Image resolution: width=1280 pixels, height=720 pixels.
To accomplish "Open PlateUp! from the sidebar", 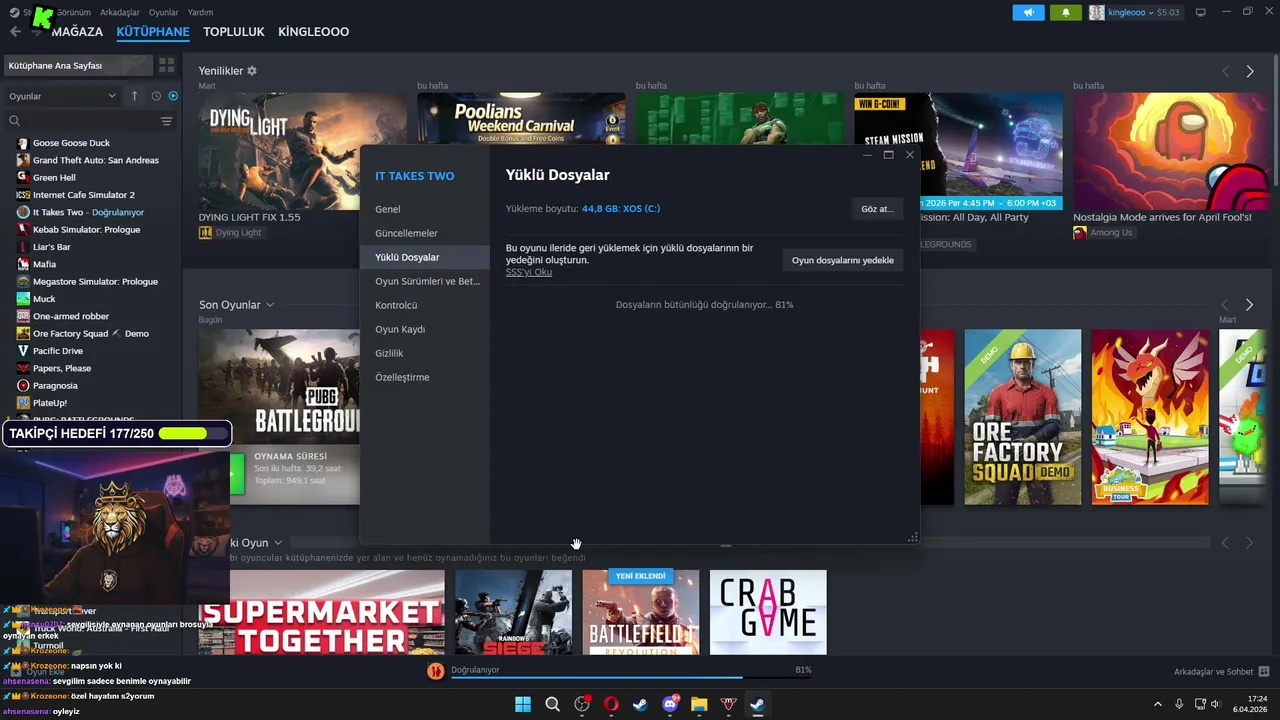I will [50, 403].
